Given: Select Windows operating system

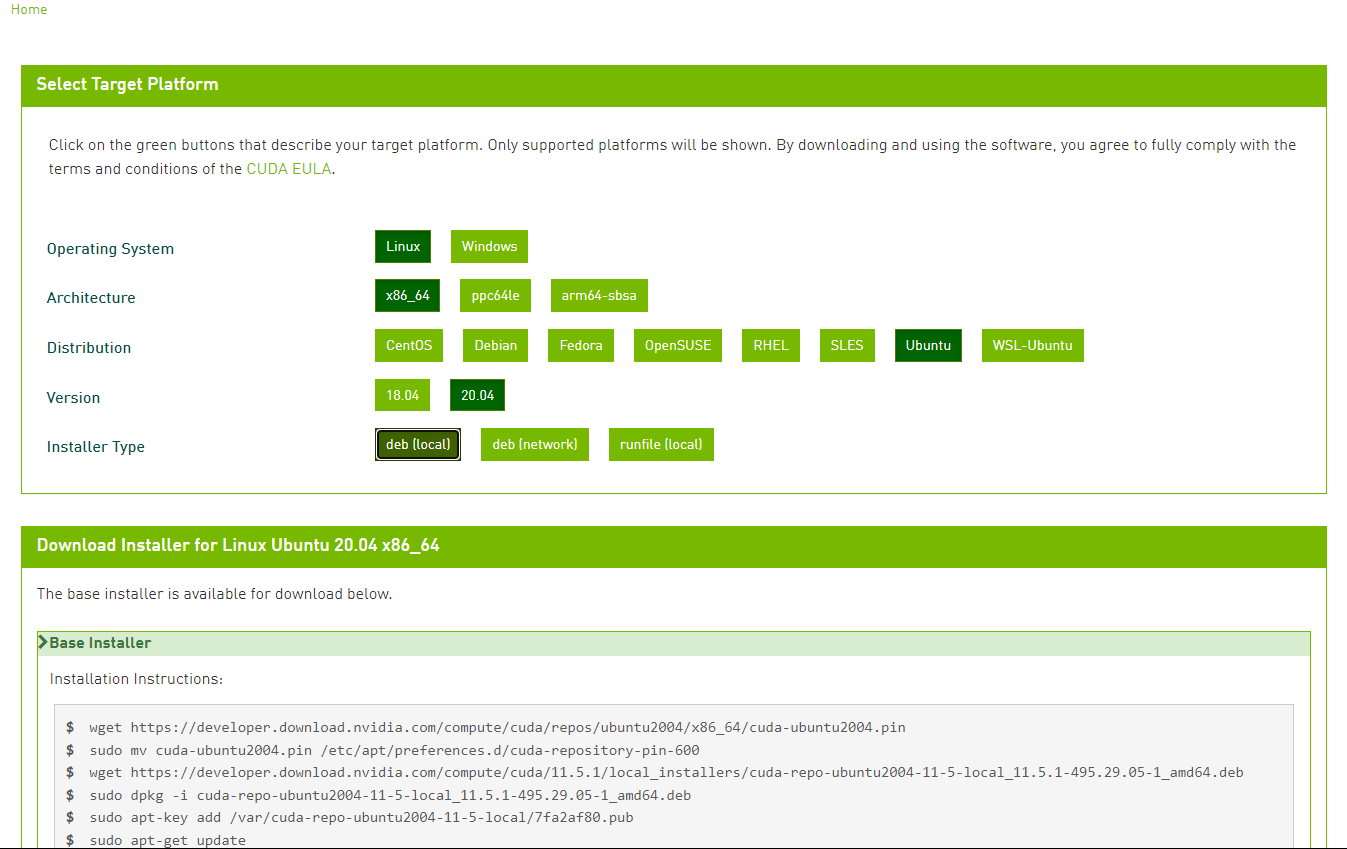Looking at the screenshot, I should tap(489, 246).
